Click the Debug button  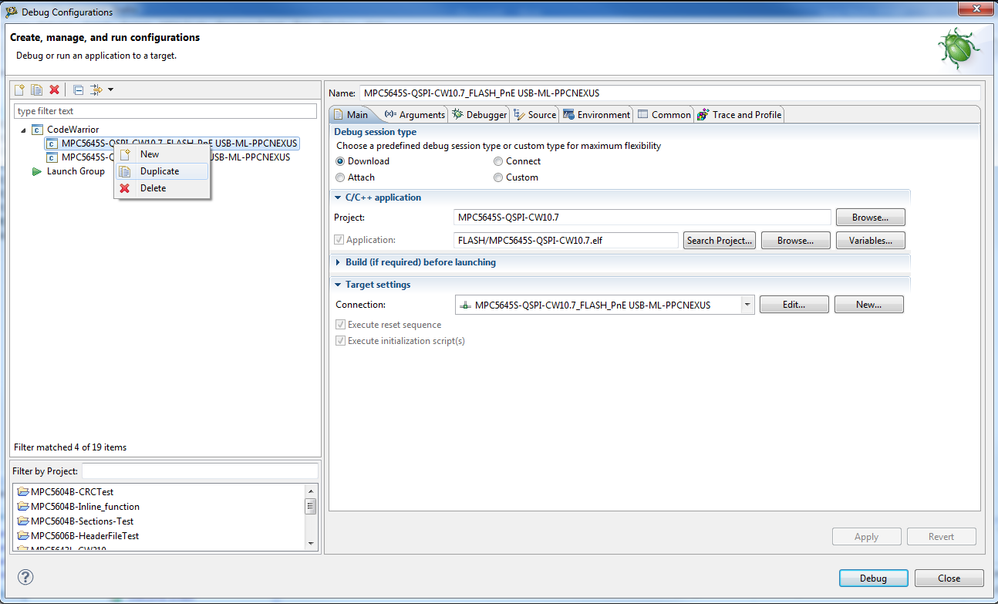coord(873,578)
